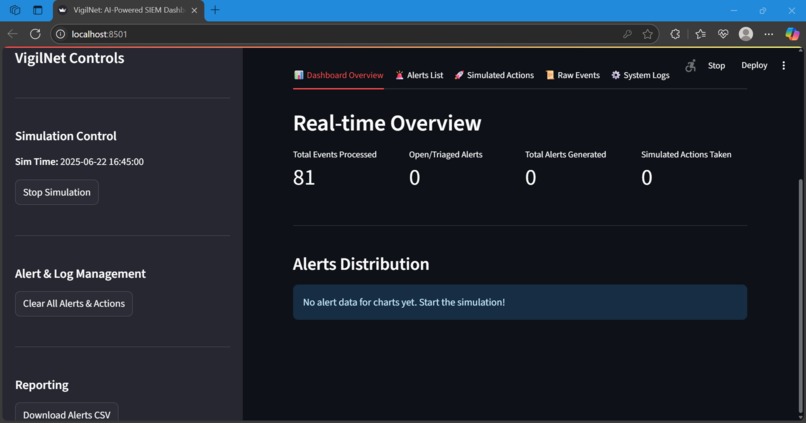Viewport: 806px width, 423px height.
Task: Open the browser workspaces icon
Action: click(15, 10)
